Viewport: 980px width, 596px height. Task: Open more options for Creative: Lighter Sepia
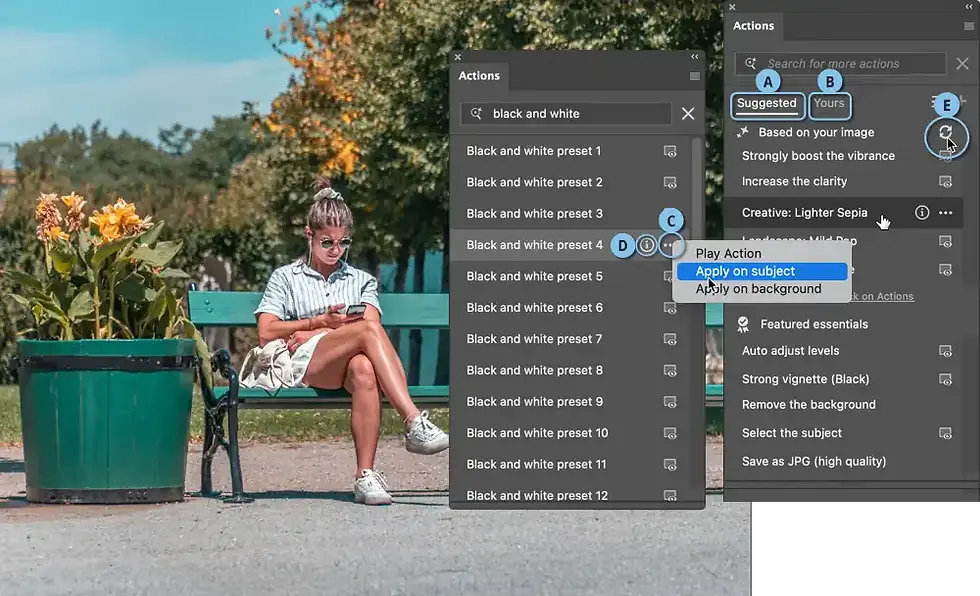[x=946, y=213]
